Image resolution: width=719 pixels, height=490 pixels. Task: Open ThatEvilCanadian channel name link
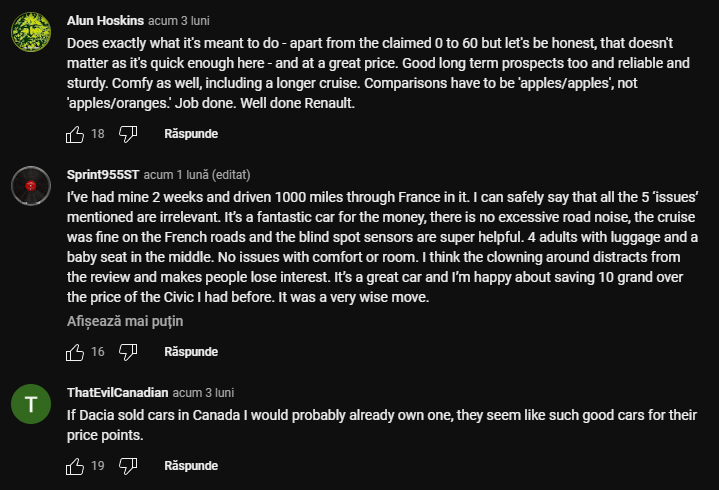(x=117, y=392)
